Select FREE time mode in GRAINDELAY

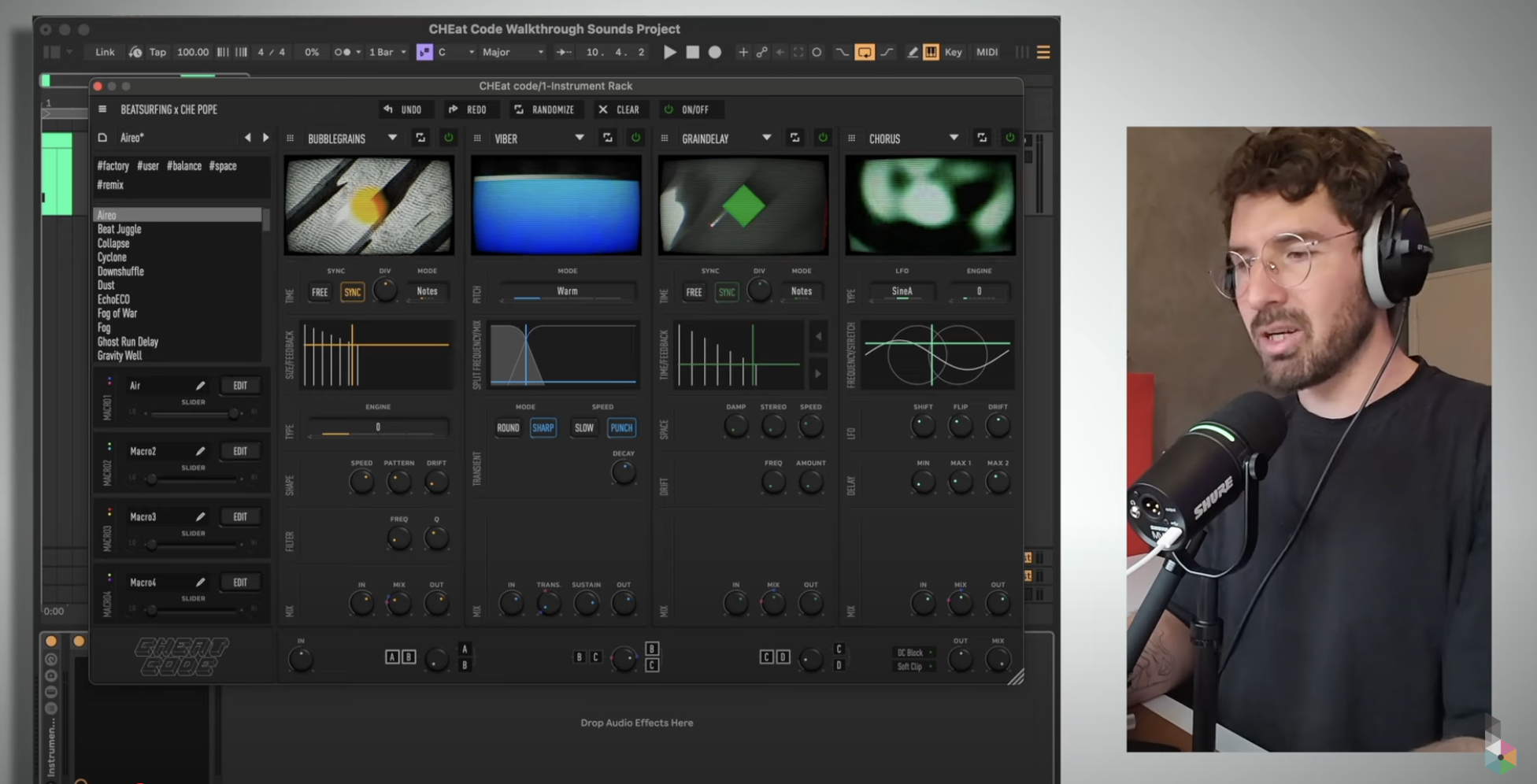(x=694, y=292)
